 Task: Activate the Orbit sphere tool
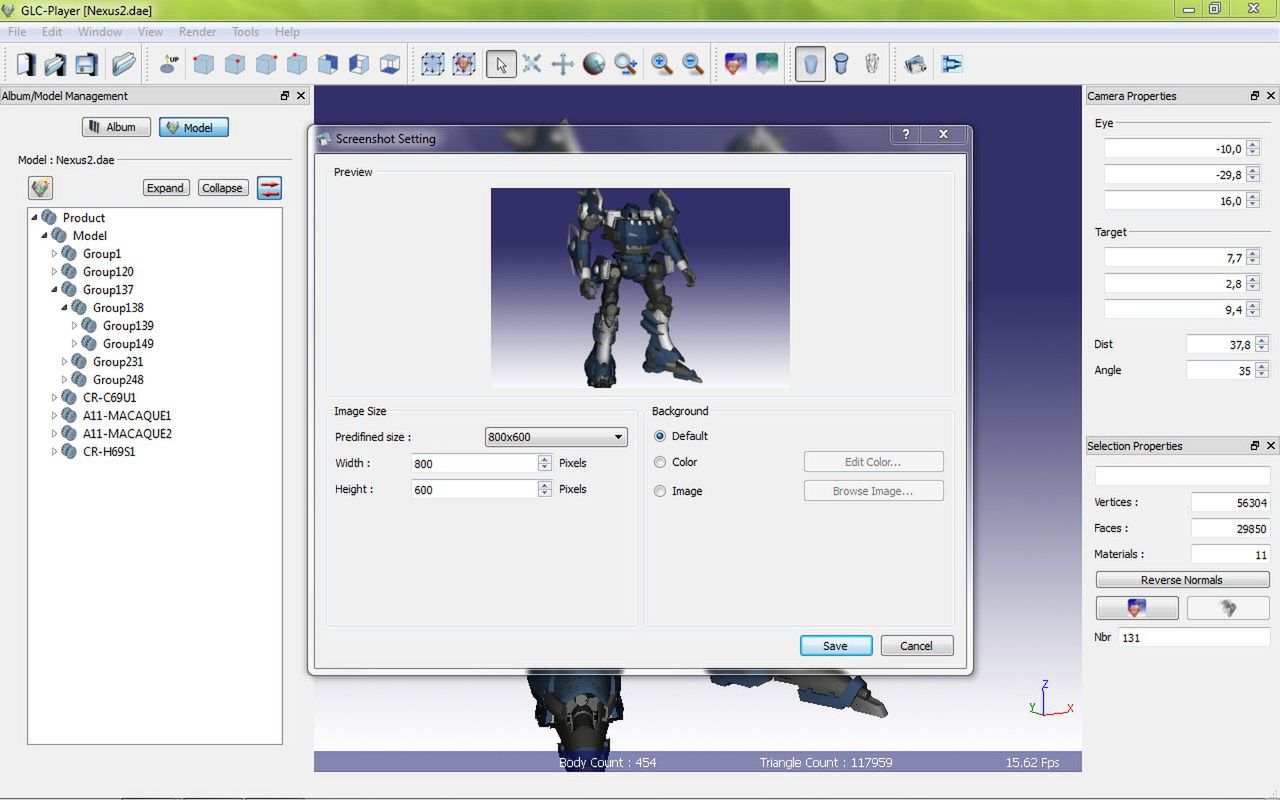point(594,65)
